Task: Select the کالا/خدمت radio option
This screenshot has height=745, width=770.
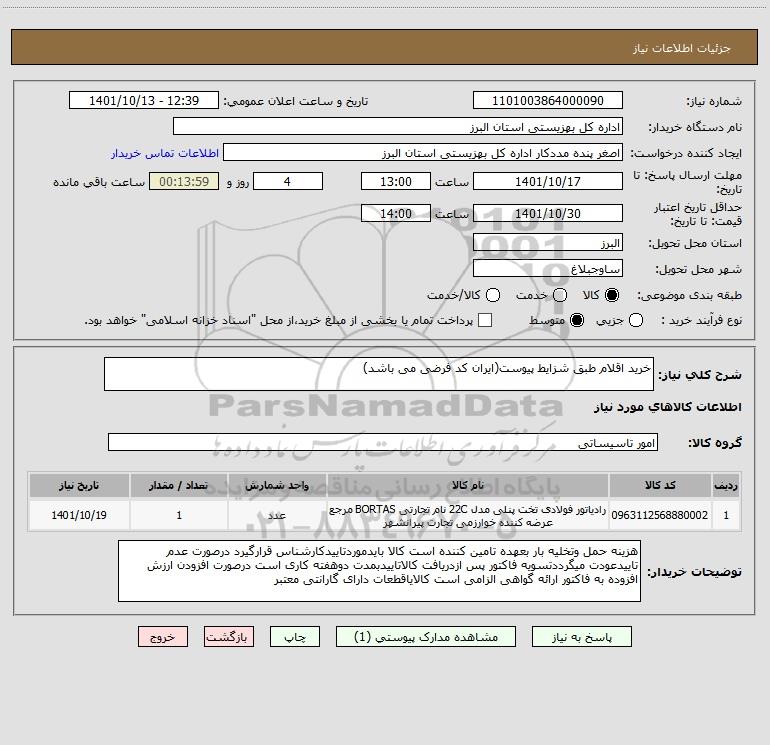Action: [493, 295]
